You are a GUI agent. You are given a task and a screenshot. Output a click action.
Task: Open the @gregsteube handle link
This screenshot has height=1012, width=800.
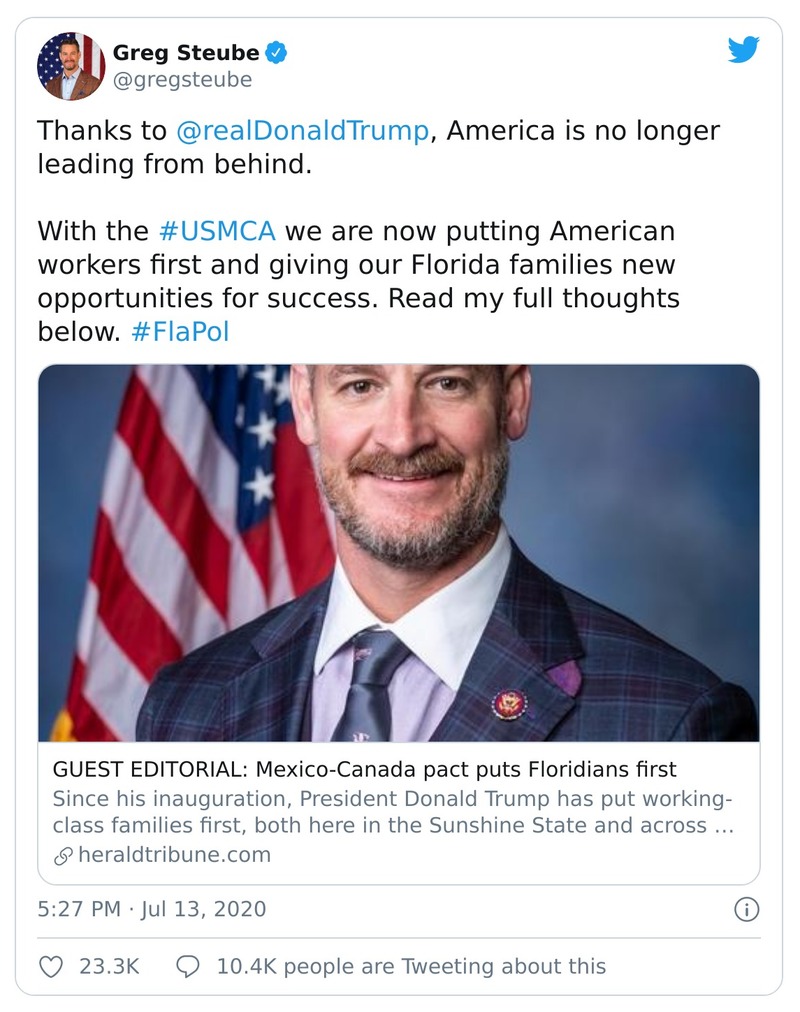coord(182,80)
